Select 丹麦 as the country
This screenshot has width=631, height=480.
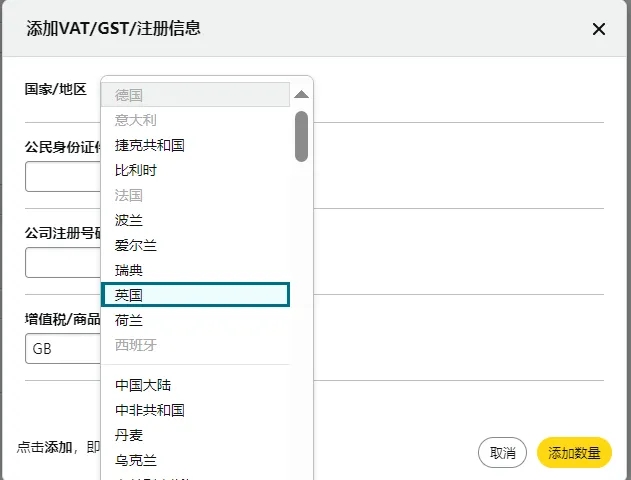pyautogui.click(x=129, y=435)
